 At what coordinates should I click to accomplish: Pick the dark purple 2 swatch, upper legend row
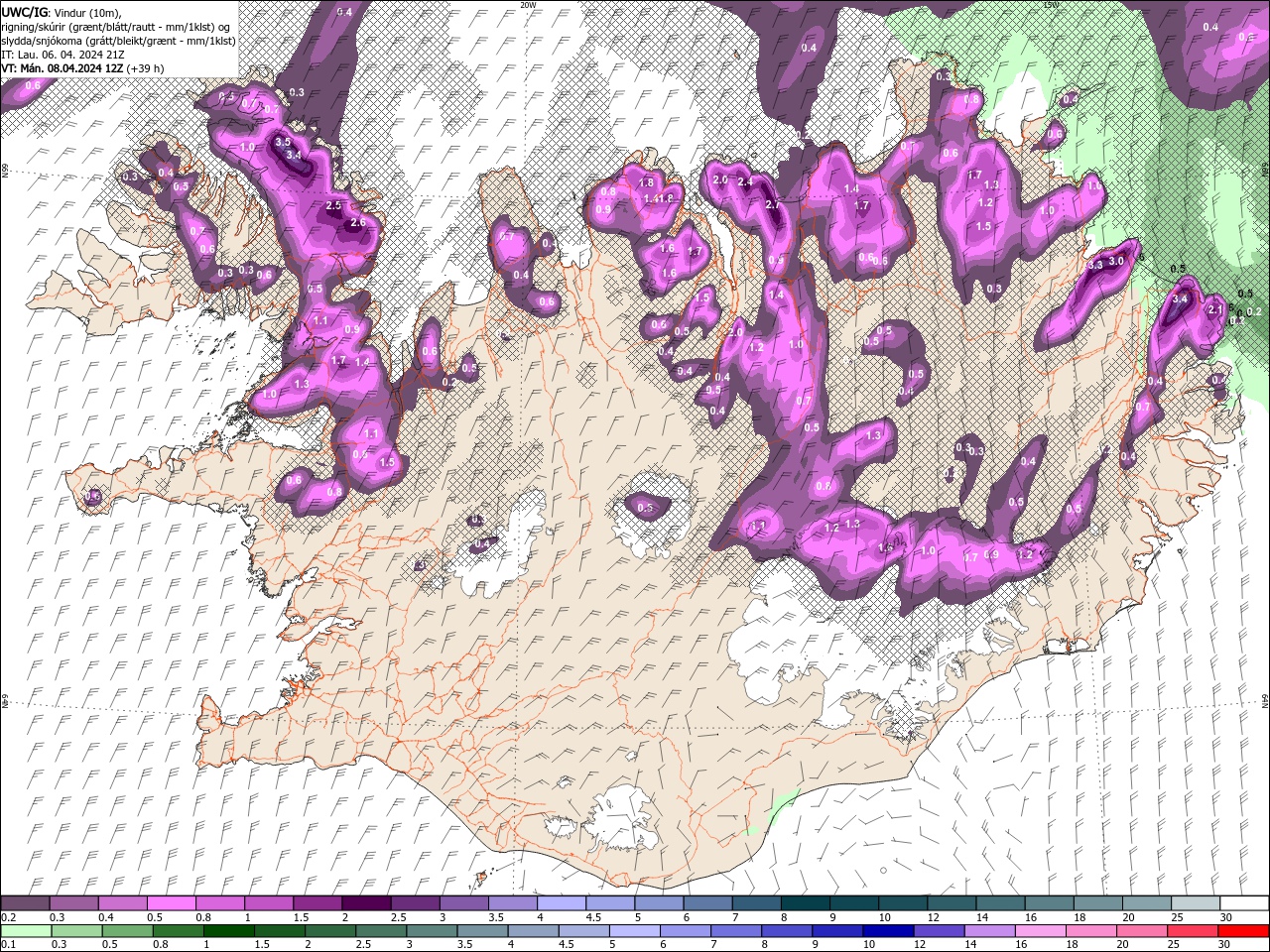click(366, 903)
